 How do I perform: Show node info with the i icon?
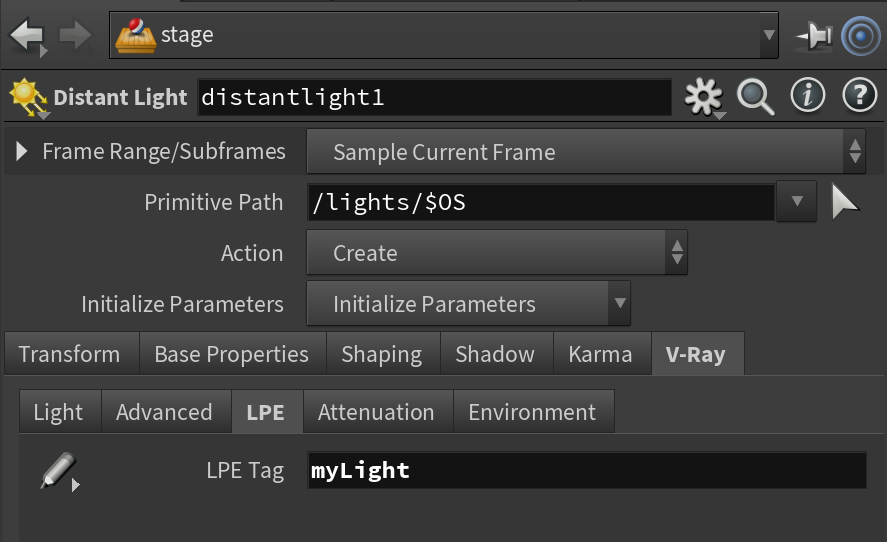click(x=807, y=95)
